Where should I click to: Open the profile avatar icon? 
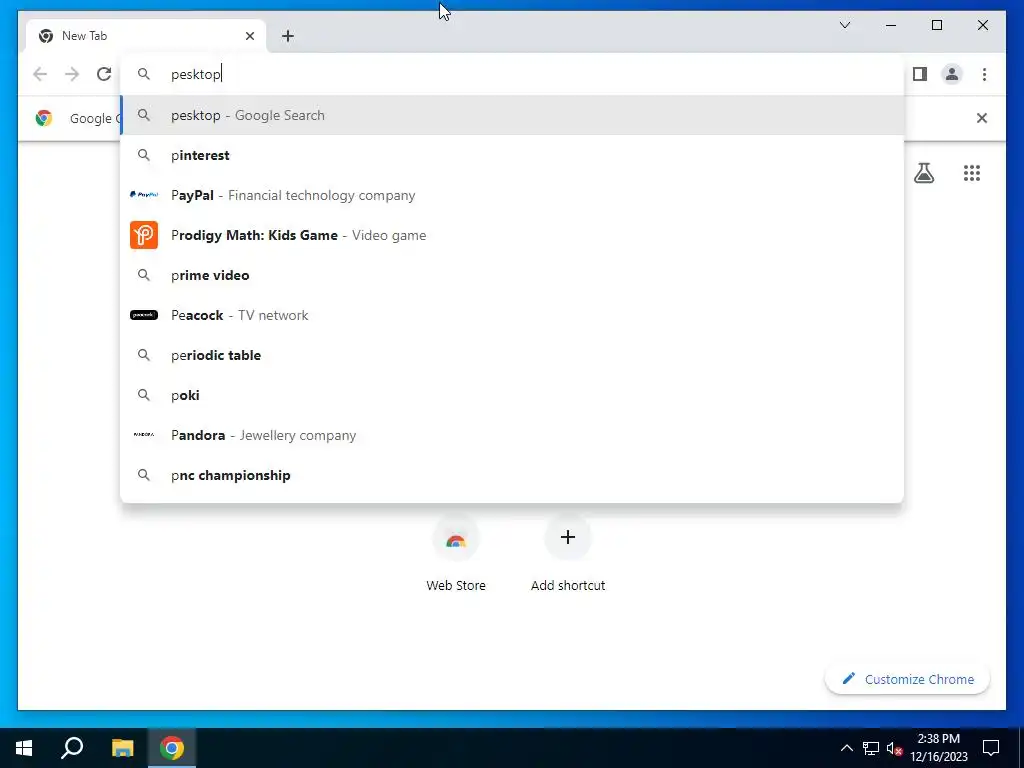click(x=952, y=74)
